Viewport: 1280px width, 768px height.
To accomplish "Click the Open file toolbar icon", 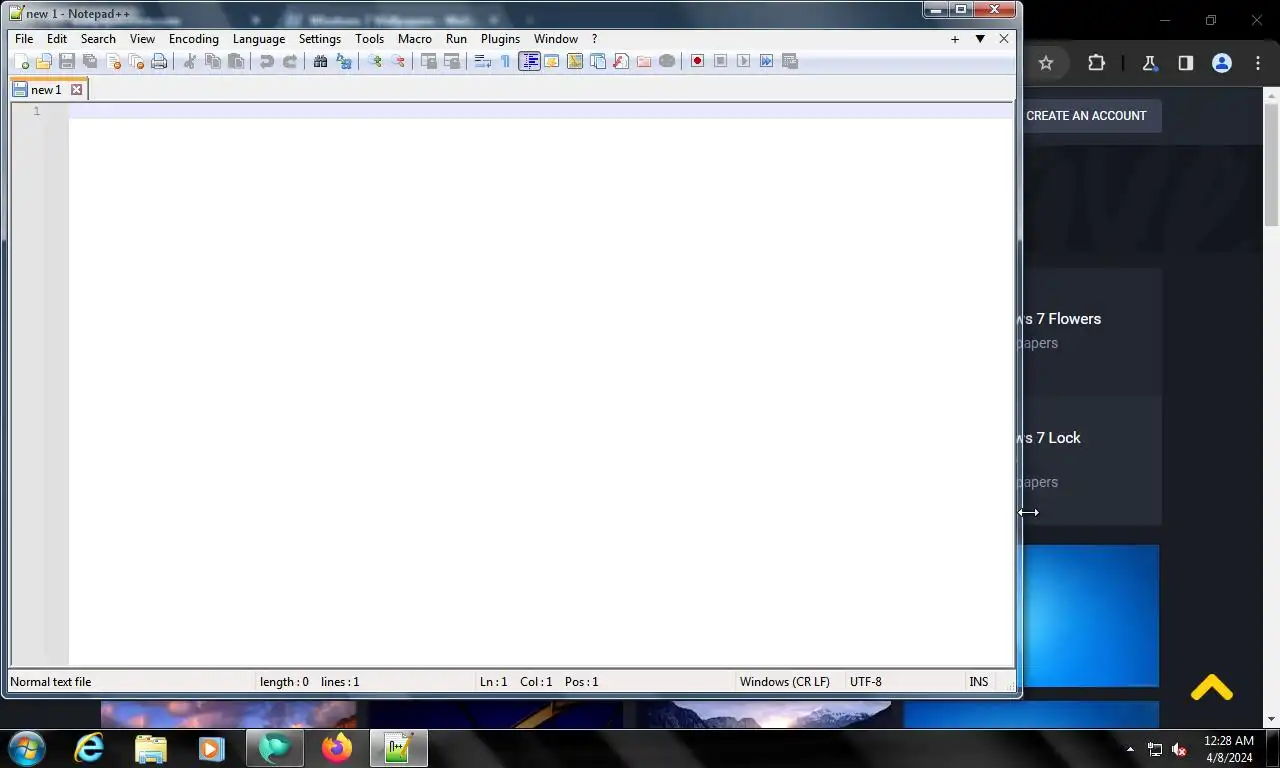I will (44, 61).
